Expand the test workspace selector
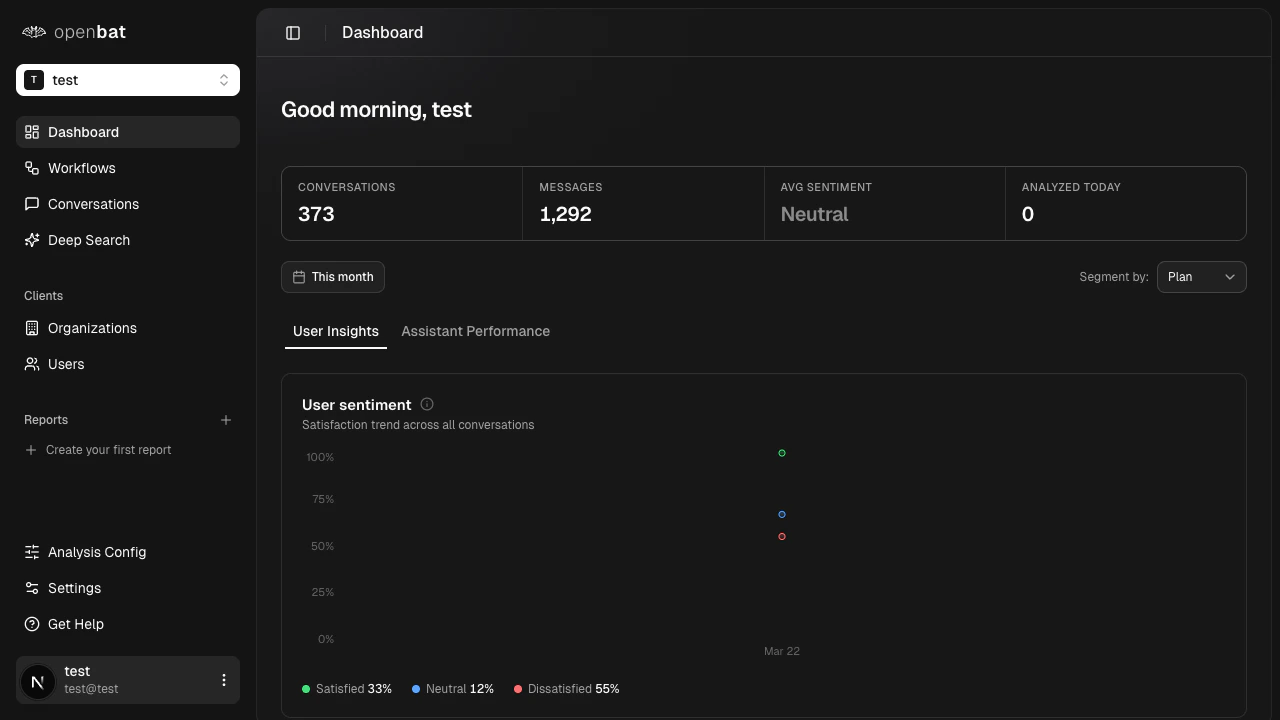The height and width of the screenshot is (720, 1280). (128, 80)
